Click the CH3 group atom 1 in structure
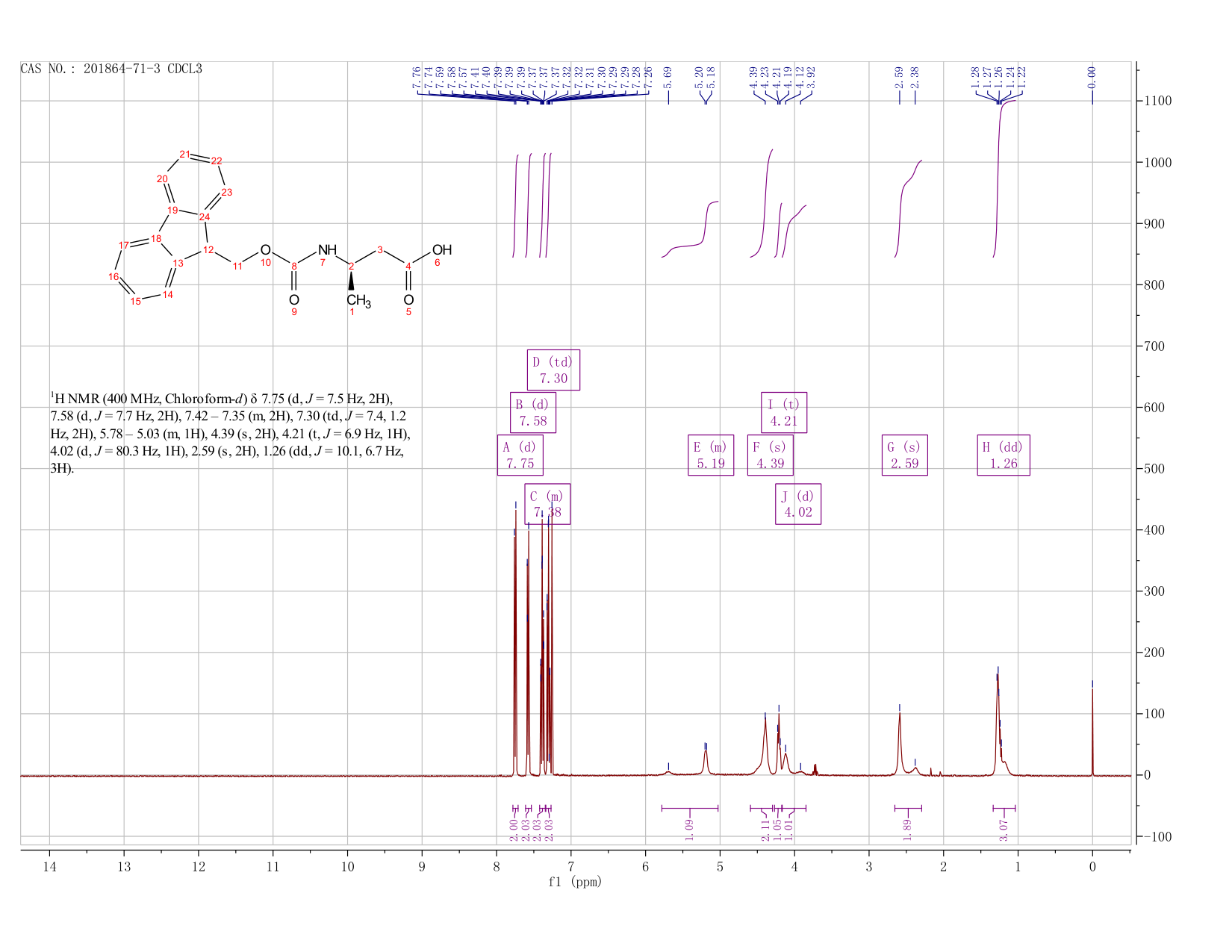Image resolution: width=1232 pixels, height=952 pixels. (358, 302)
